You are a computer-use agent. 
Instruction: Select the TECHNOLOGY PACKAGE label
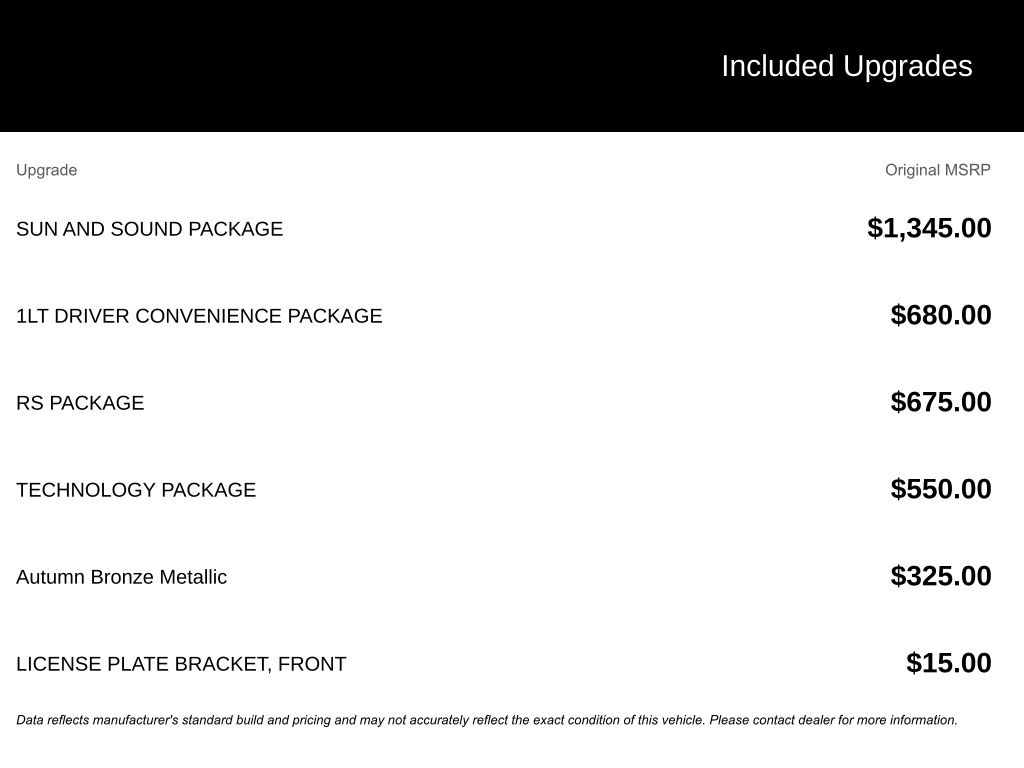(x=136, y=490)
